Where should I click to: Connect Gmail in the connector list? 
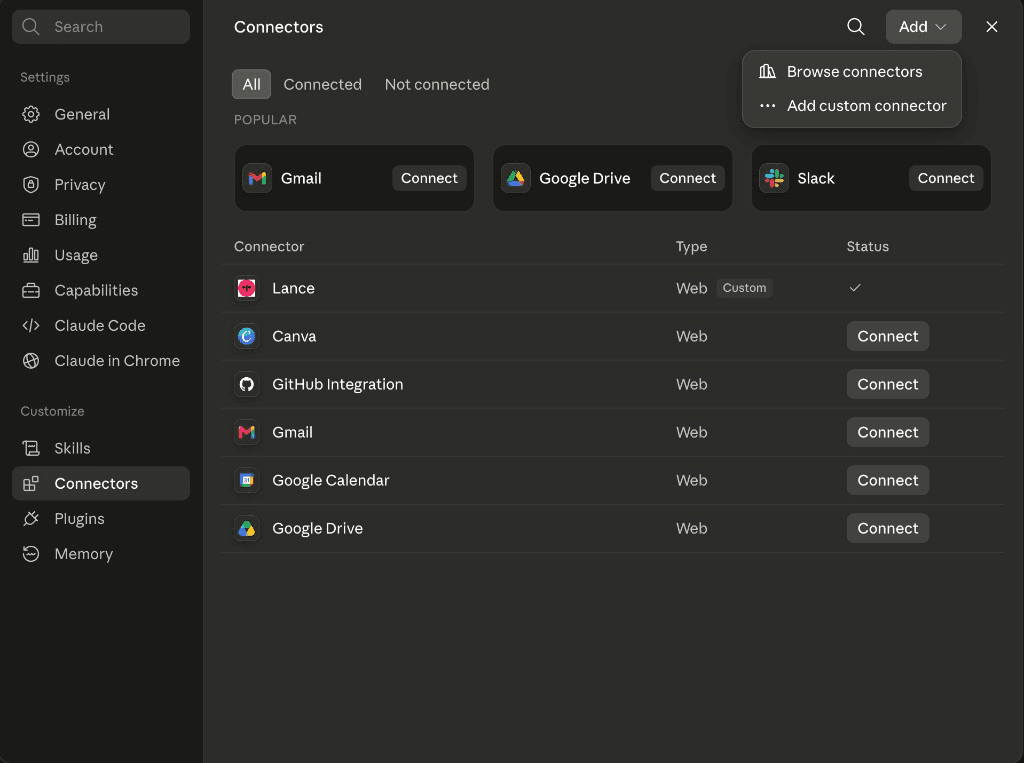point(888,432)
